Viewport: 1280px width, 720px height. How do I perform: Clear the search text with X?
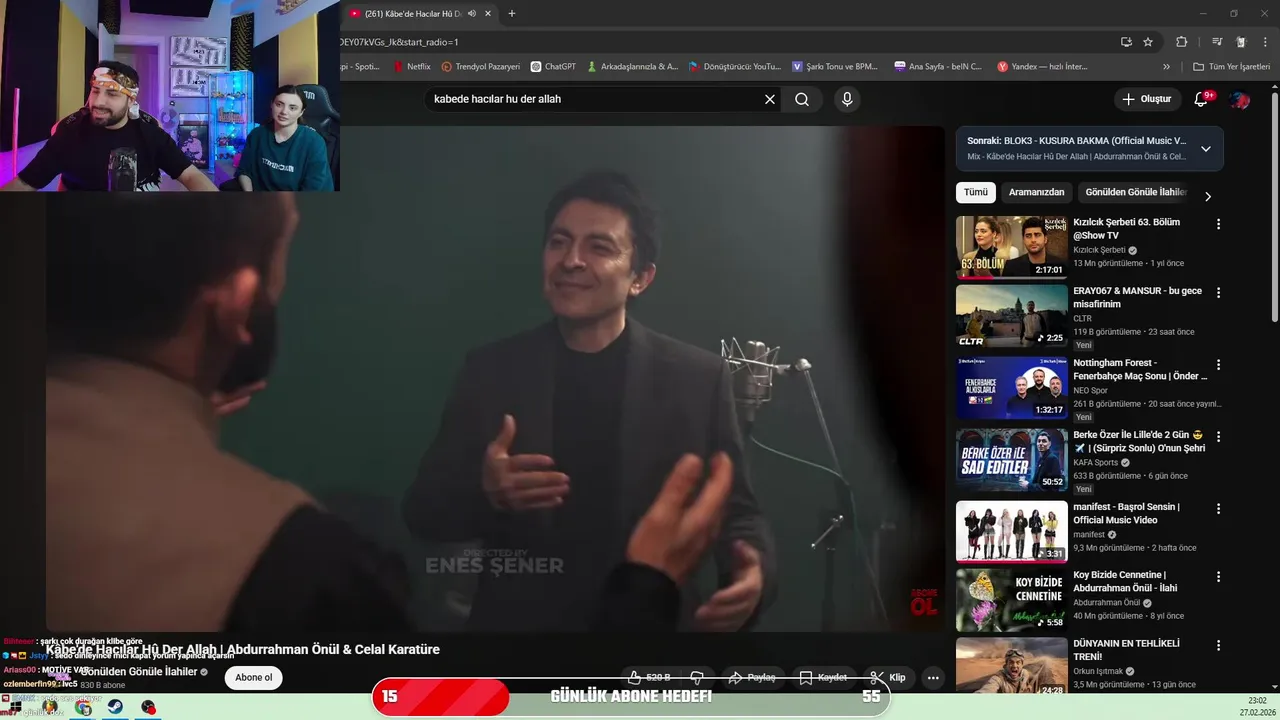(x=770, y=99)
